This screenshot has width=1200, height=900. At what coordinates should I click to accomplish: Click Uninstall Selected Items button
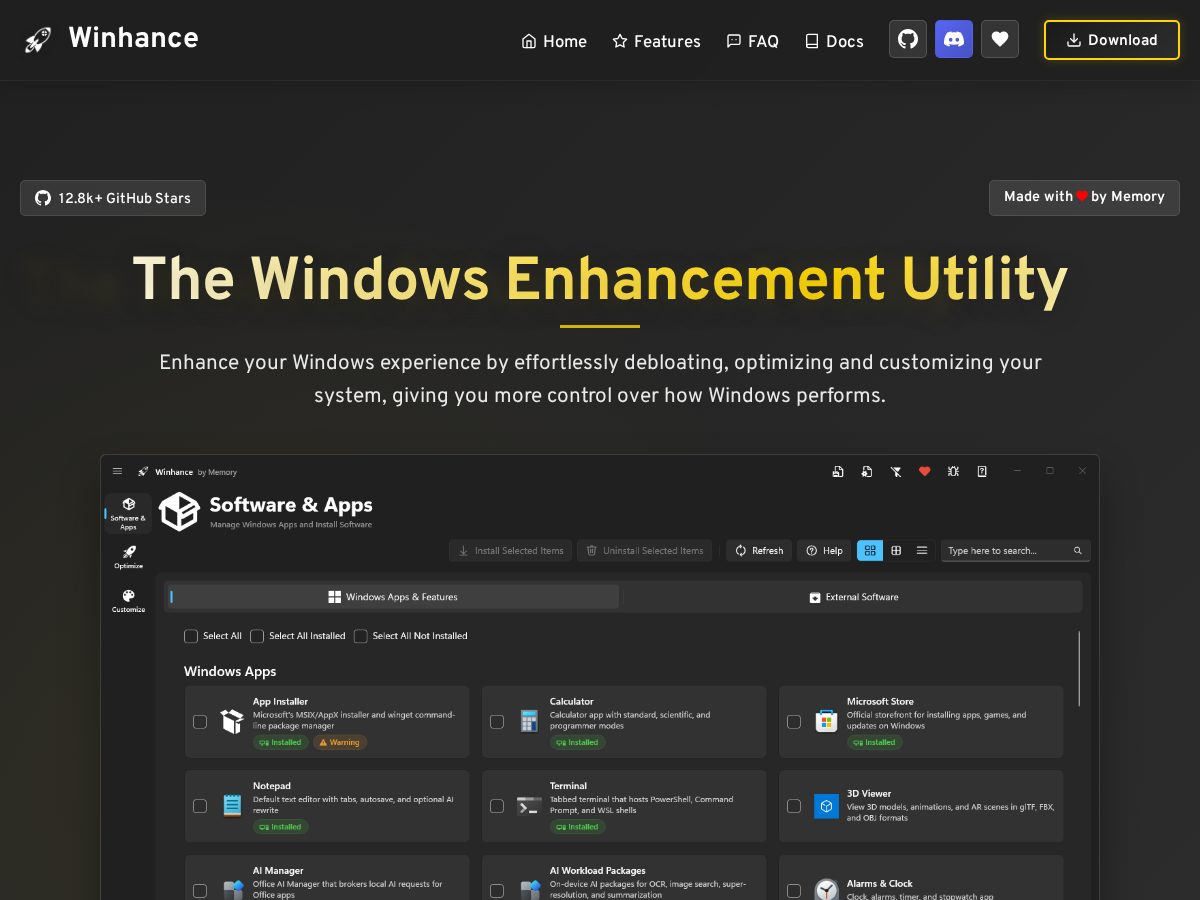coord(645,550)
